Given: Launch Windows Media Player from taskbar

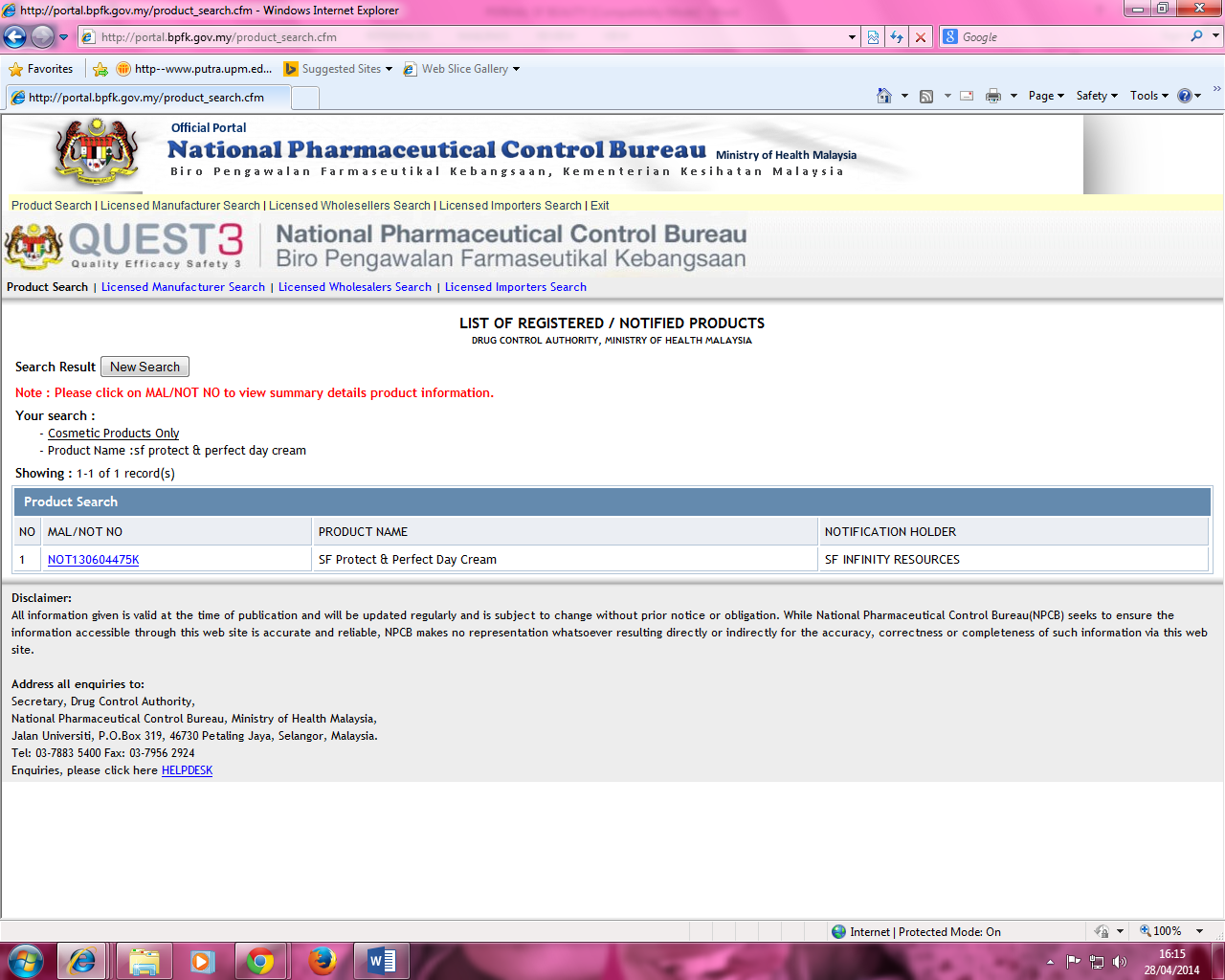Looking at the screenshot, I should click(x=202, y=961).
